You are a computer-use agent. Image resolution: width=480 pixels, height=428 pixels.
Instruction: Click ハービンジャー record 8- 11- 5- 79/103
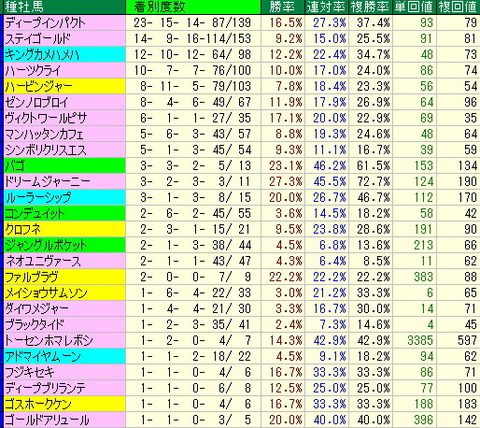pos(195,86)
